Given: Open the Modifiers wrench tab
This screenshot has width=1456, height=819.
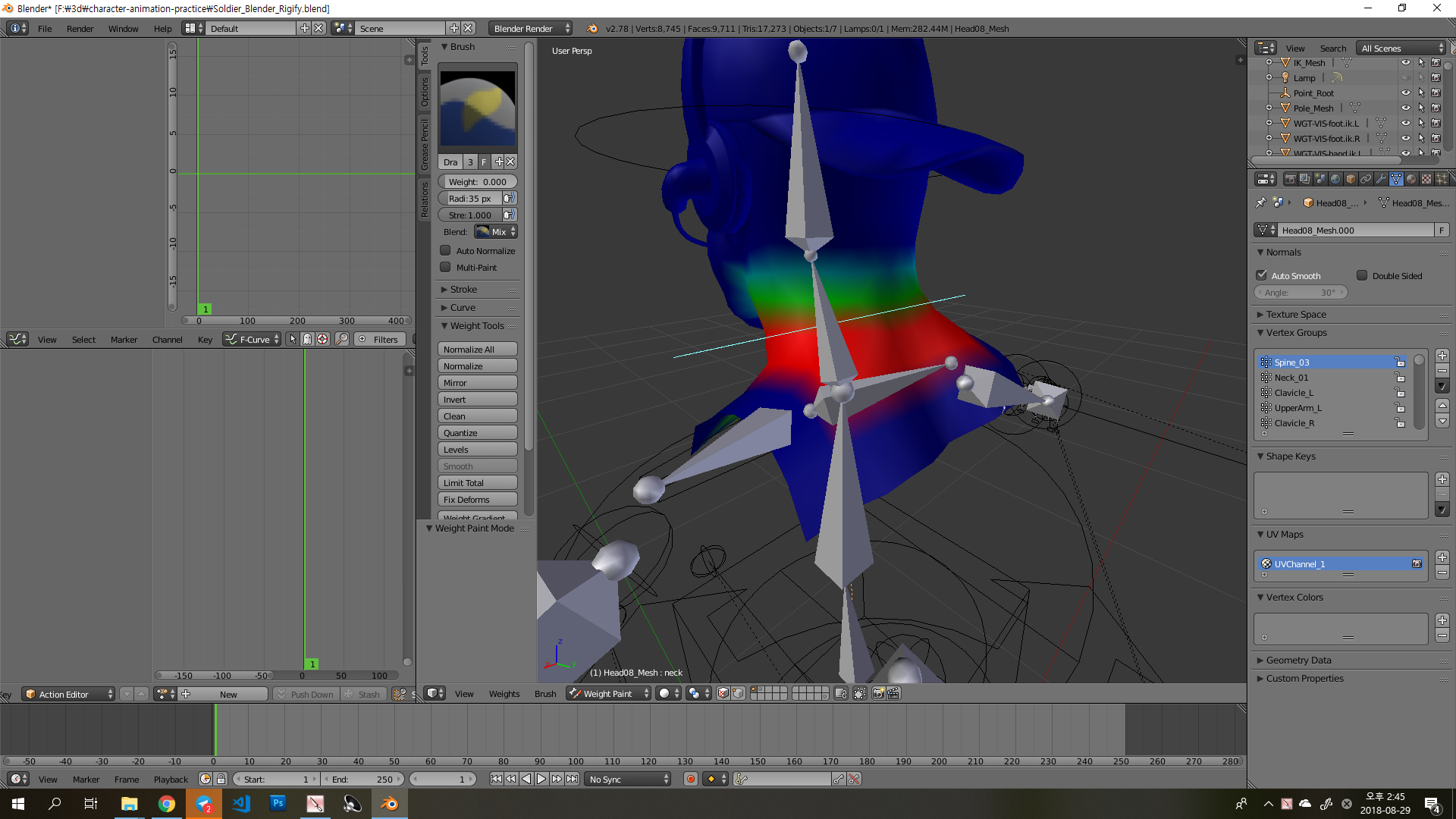Looking at the screenshot, I should (x=1381, y=179).
